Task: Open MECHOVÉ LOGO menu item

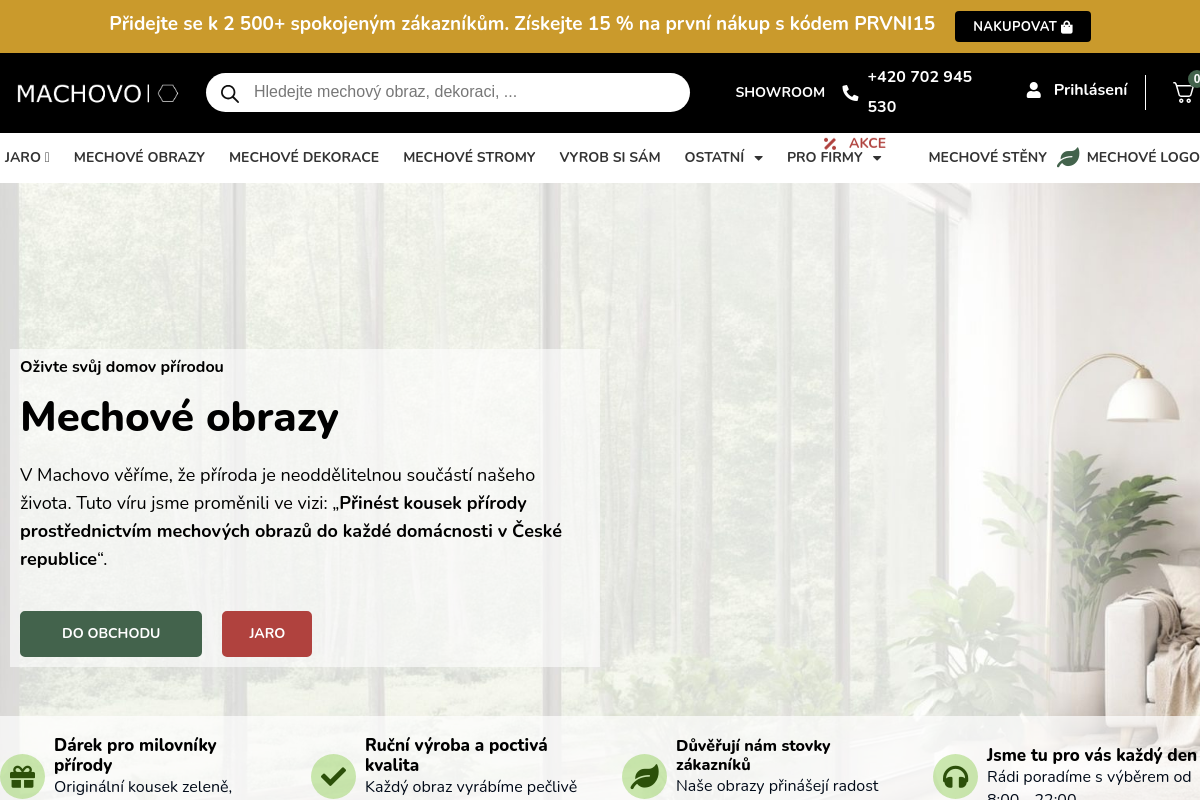Action: pos(1142,157)
